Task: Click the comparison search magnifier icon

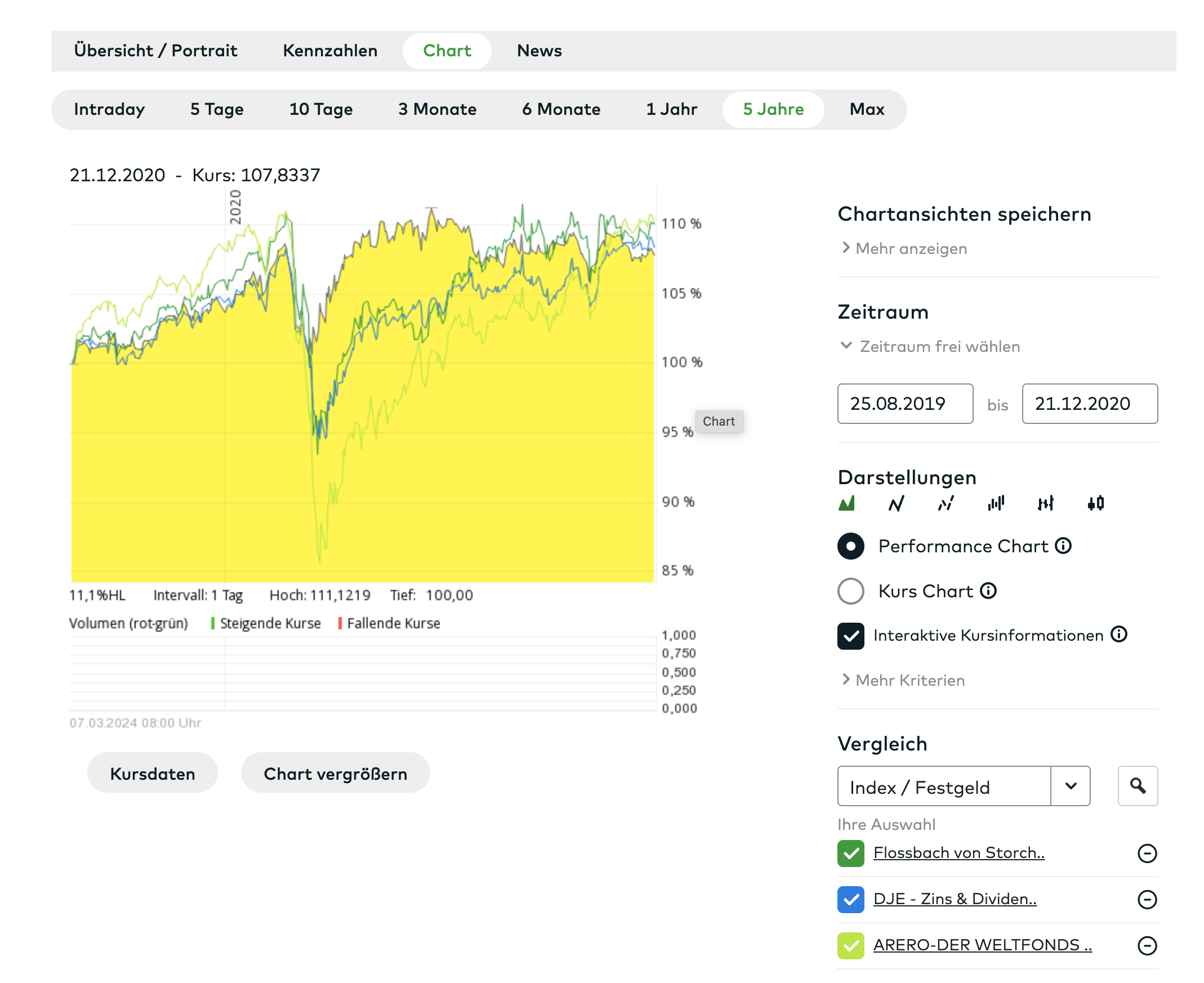Action: [1137, 786]
